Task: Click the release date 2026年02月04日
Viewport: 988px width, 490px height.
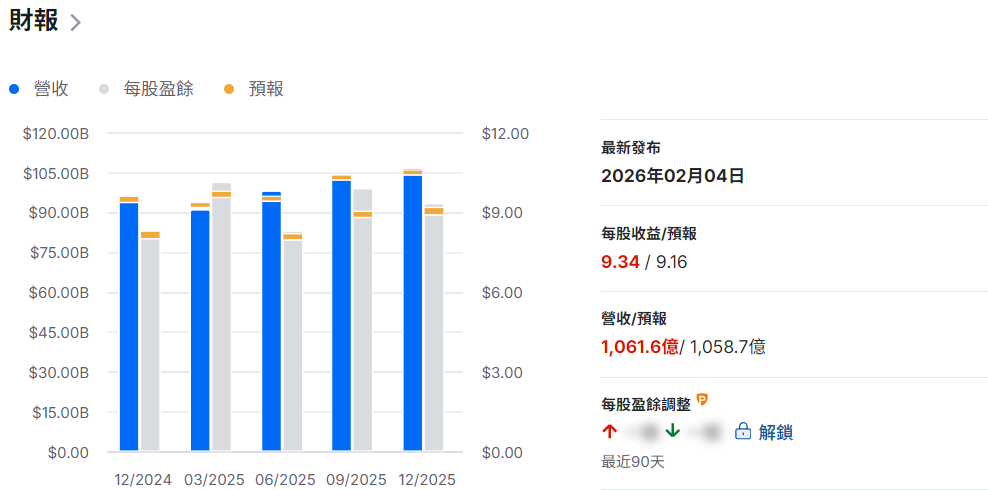Action: [x=673, y=176]
